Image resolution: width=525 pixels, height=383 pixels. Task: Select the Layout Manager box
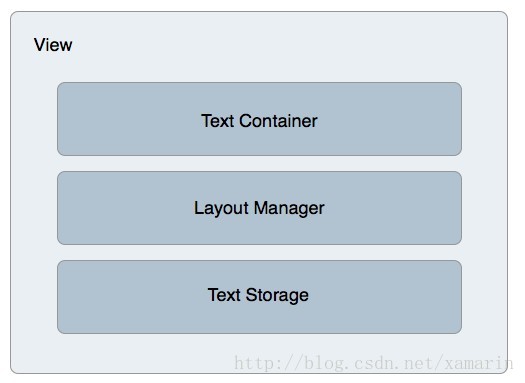point(259,208)
